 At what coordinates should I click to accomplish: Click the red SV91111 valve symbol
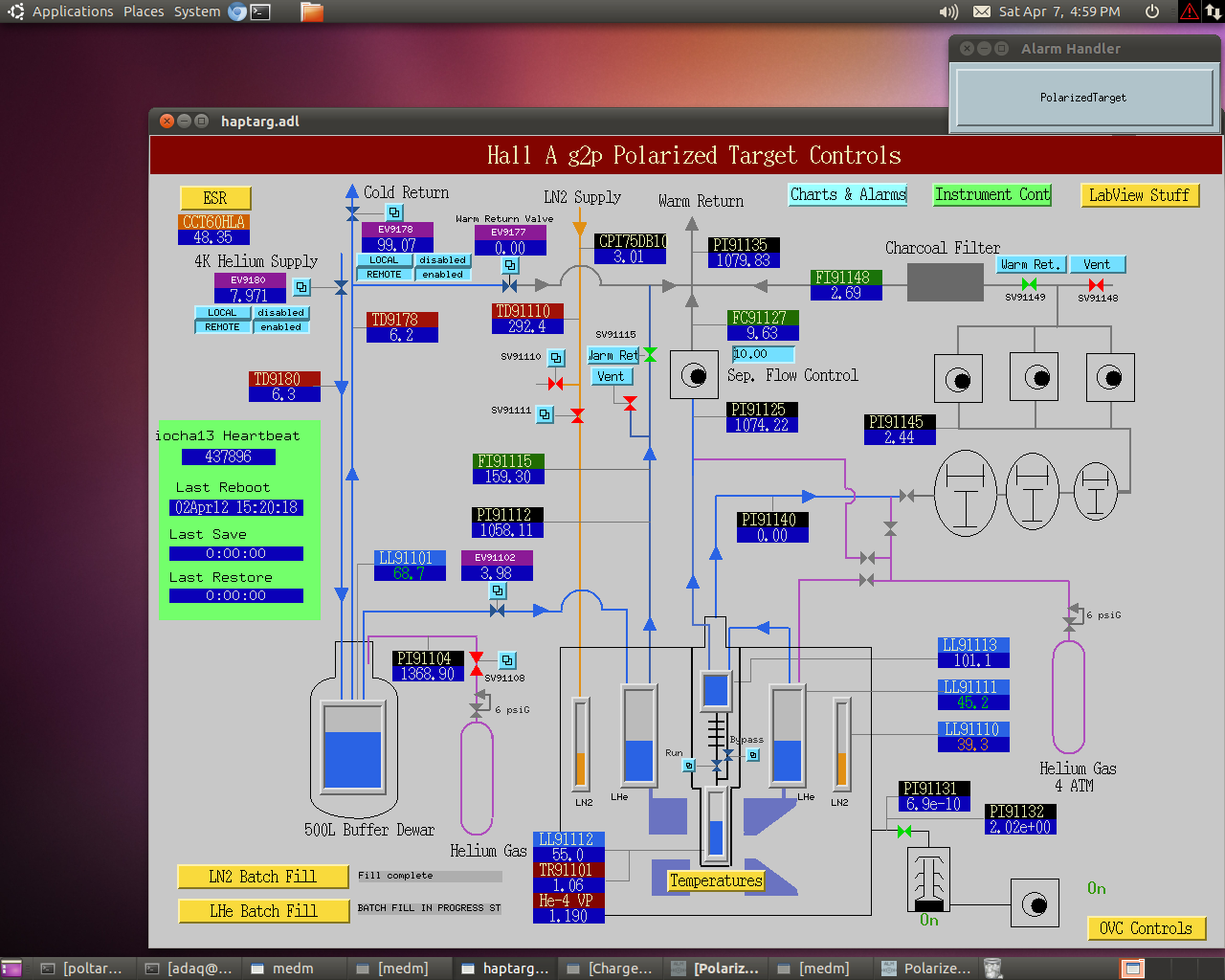pos(577,415)
